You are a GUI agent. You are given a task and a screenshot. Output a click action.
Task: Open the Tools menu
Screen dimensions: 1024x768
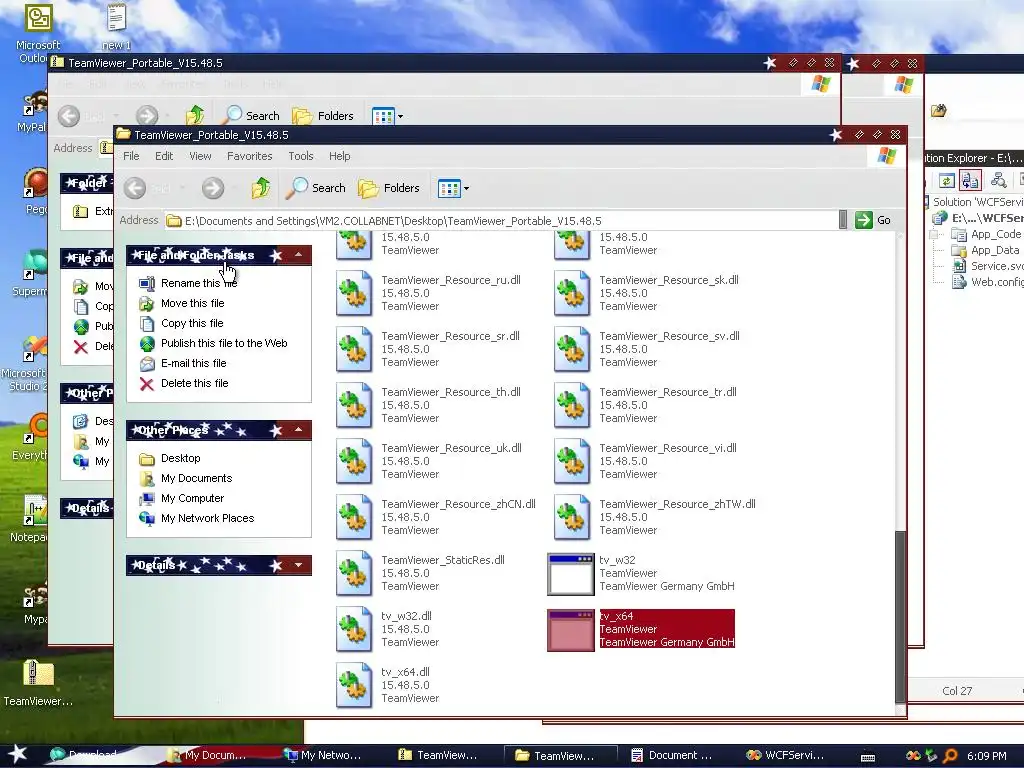[x=301, y=156]
